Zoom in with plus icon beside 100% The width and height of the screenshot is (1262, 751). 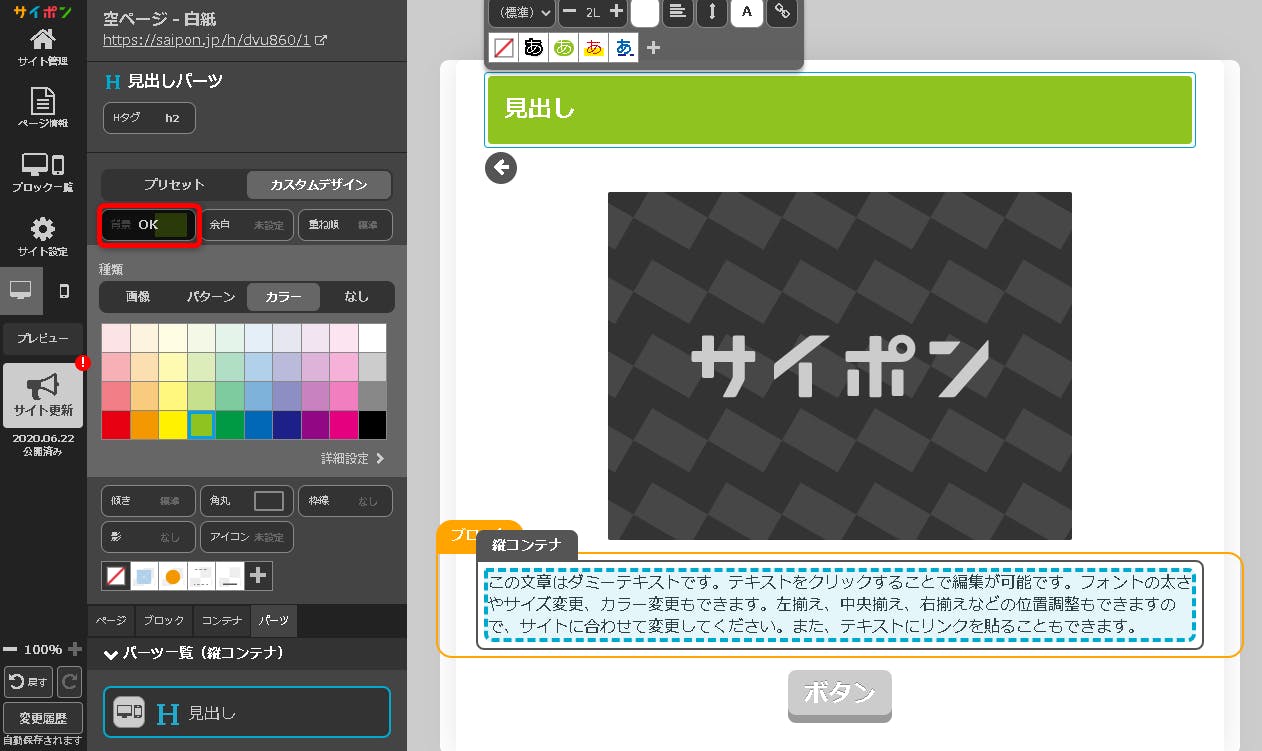click(x=75, y=649)
